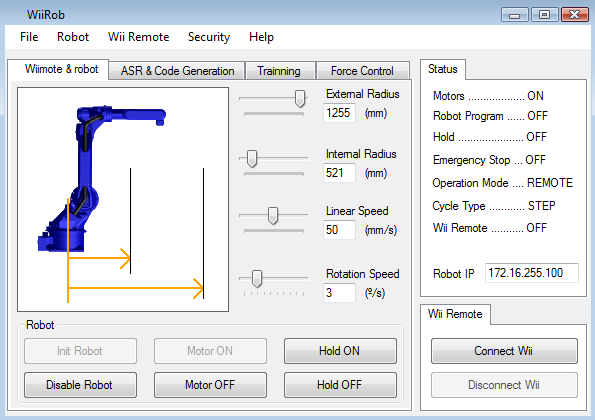
Task: Open the File menu
Action: [29, 37]
